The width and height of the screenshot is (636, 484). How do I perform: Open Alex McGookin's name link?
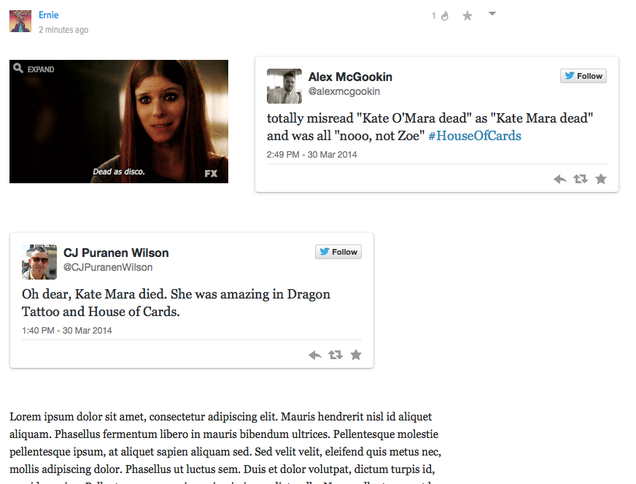(350, 77)
